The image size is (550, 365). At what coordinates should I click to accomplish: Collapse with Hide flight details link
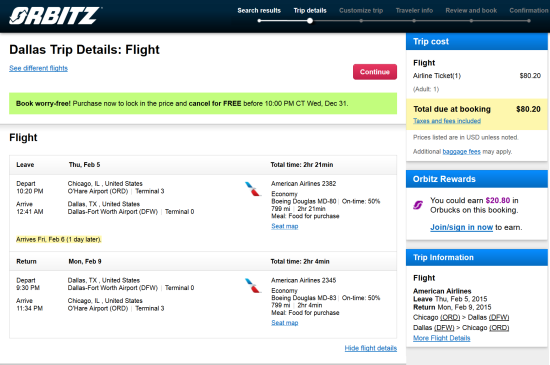point(371,348)
